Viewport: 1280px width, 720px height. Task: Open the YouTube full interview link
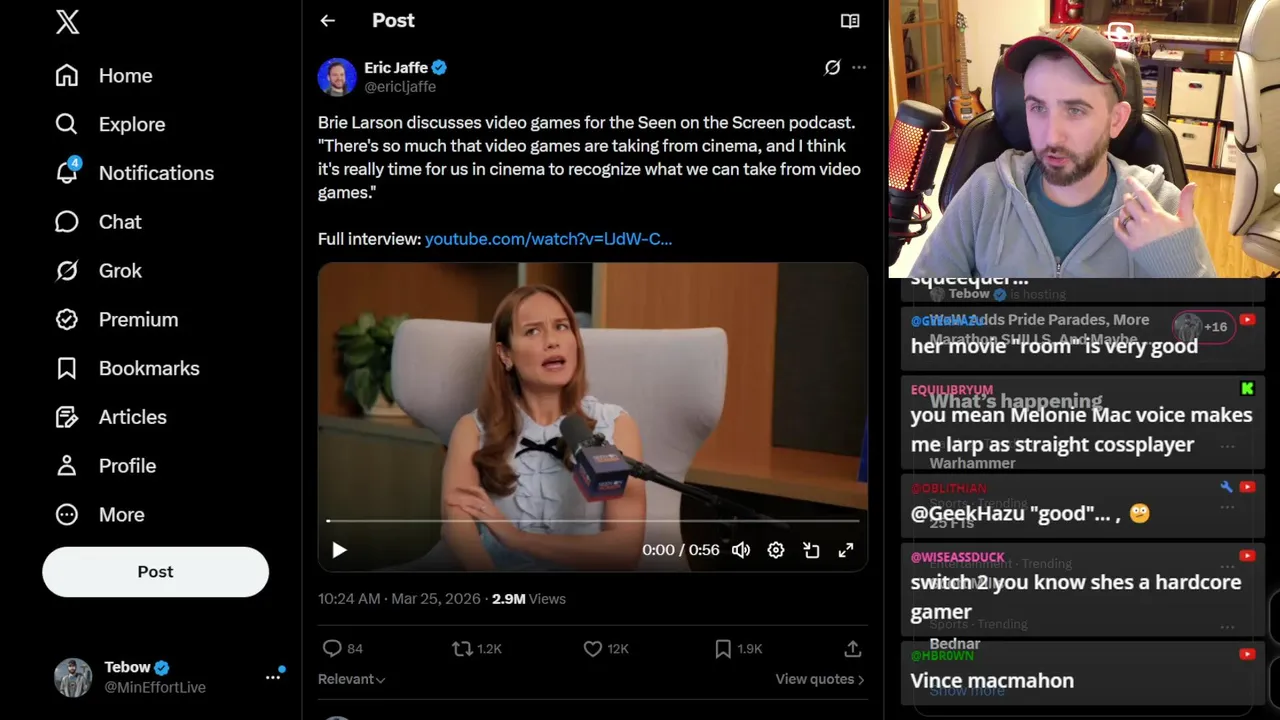pos(548,239)
